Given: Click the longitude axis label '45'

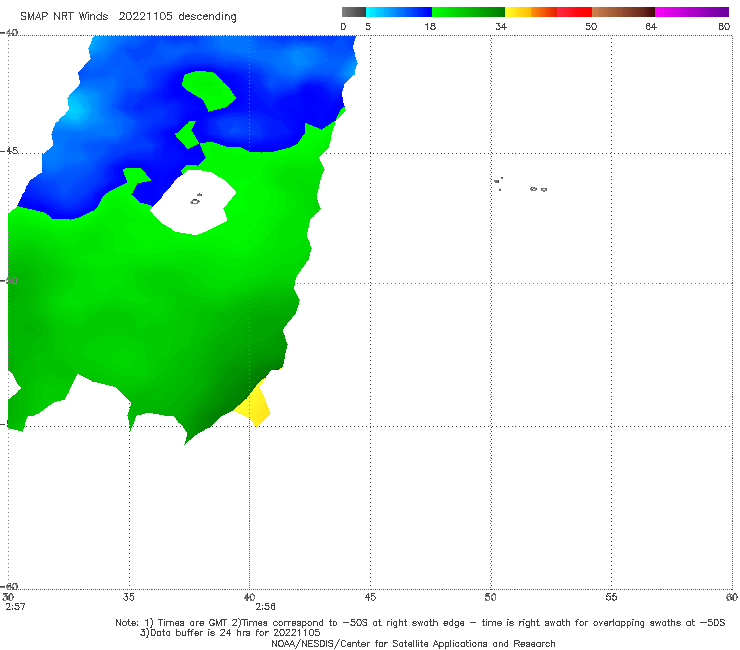Looking at the screenshot, I should (370, 597).
